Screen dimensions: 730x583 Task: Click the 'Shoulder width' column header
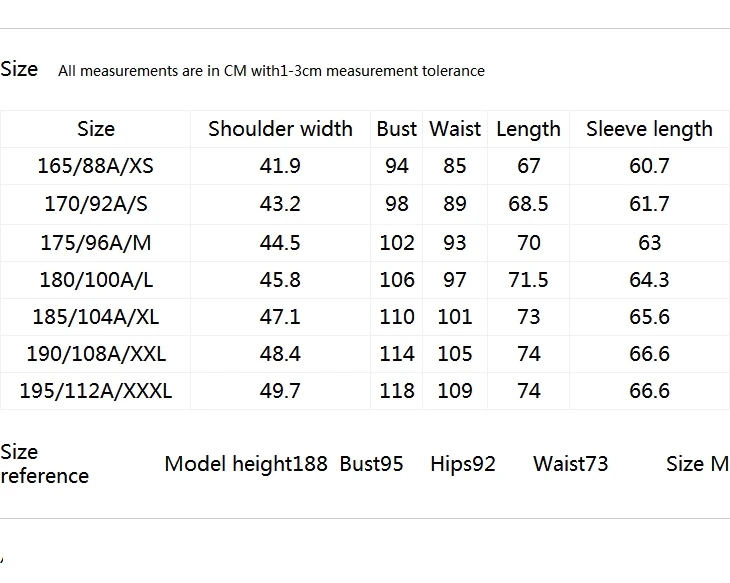pyautogui.click(x=280, y=129)
